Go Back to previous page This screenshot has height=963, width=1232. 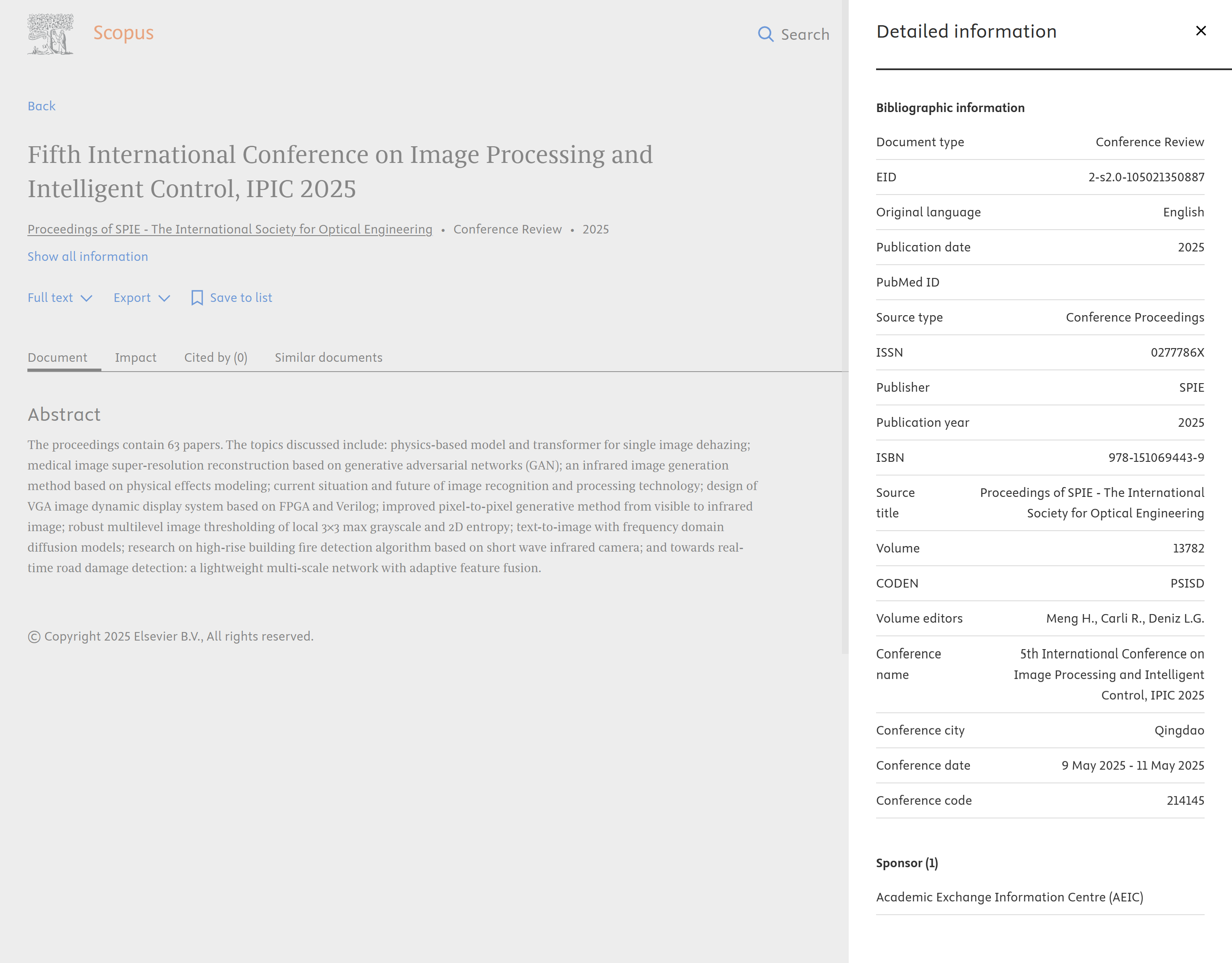coord(42,106)
